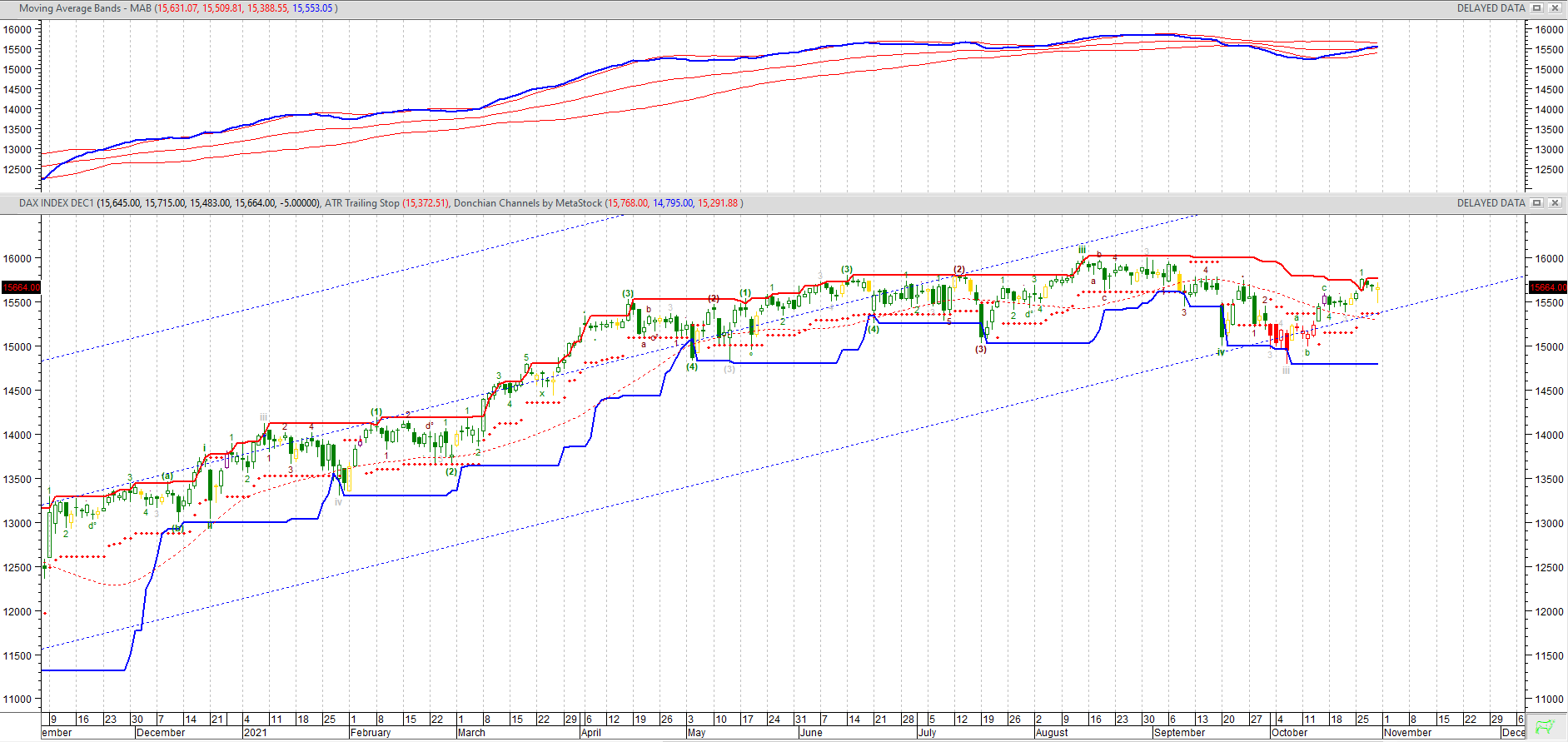Click red 15664.00 price tag on right axis
The height and width of the screenshot is (742, 1568).
pos(1547,287)
